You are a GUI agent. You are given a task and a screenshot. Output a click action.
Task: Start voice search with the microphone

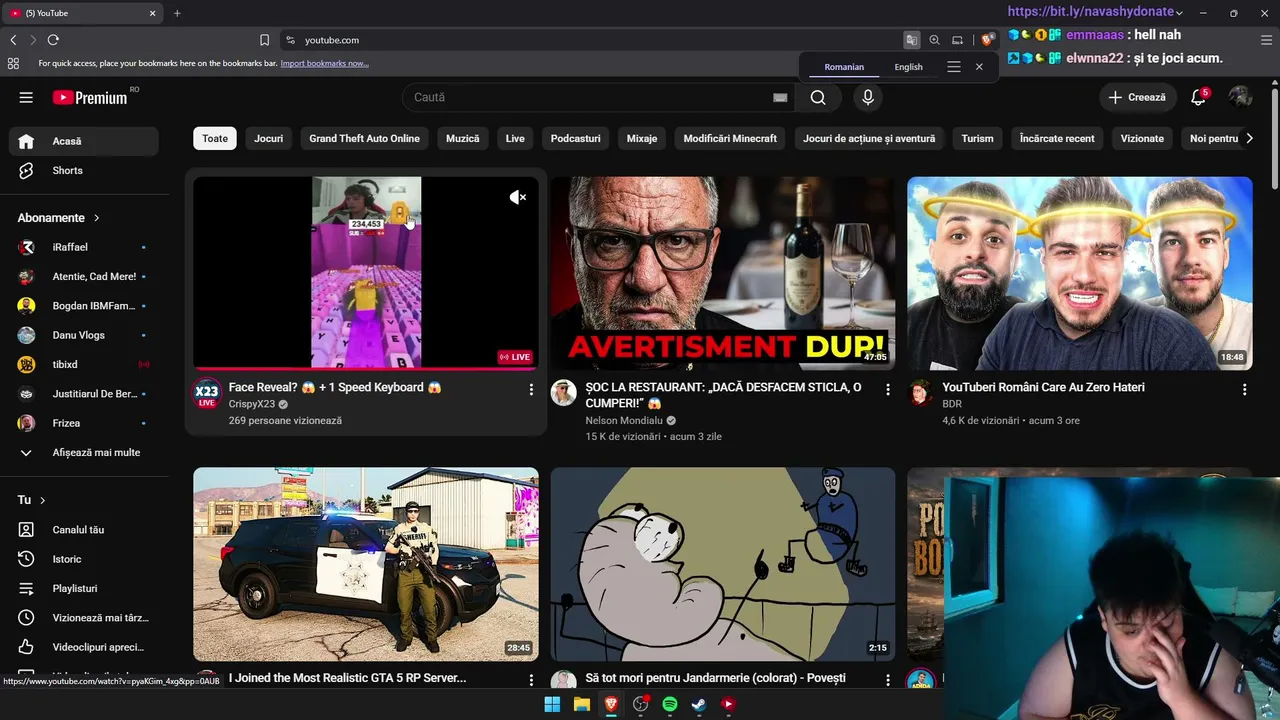point(868,97)
